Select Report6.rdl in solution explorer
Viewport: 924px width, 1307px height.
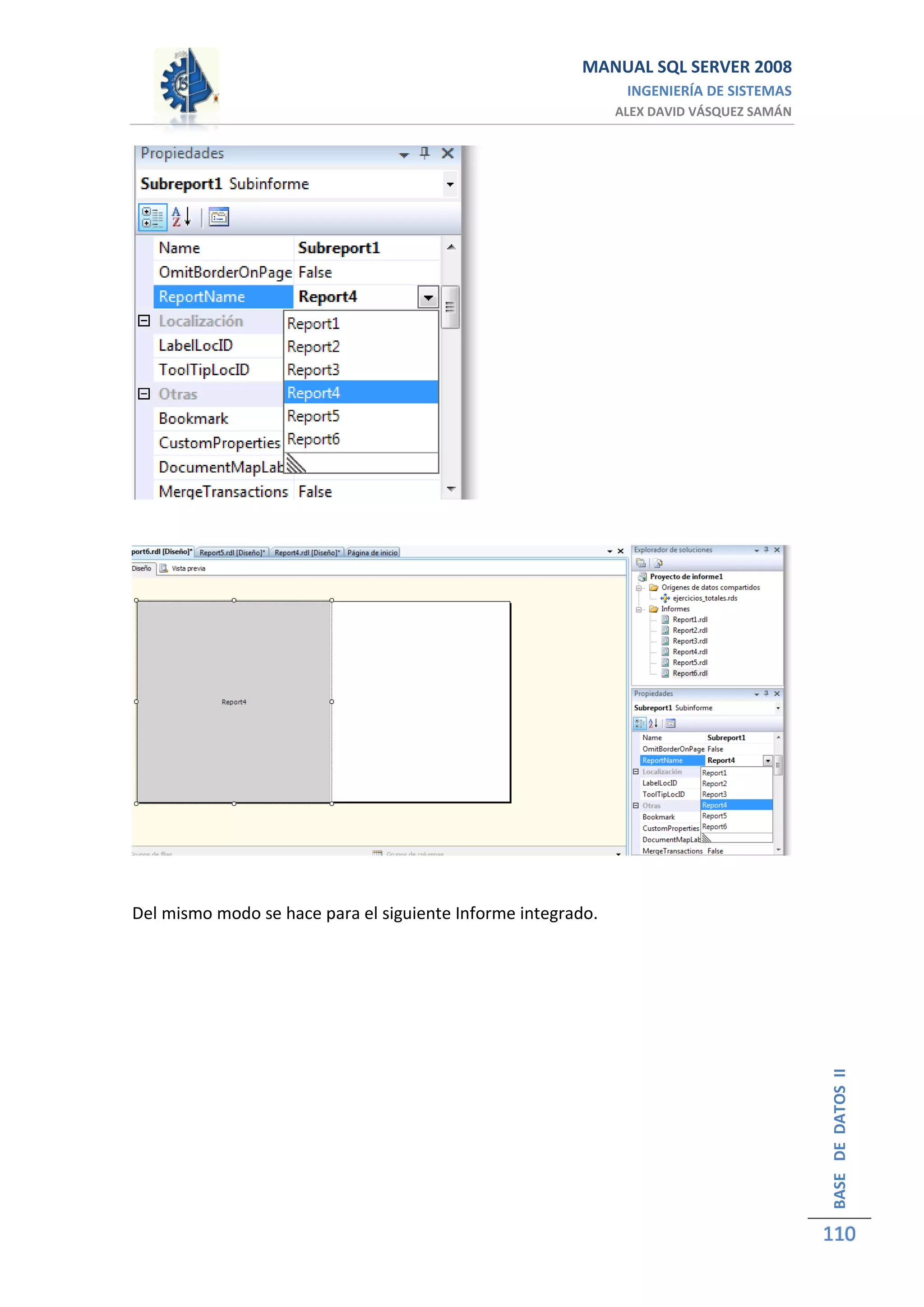[689, 673]
